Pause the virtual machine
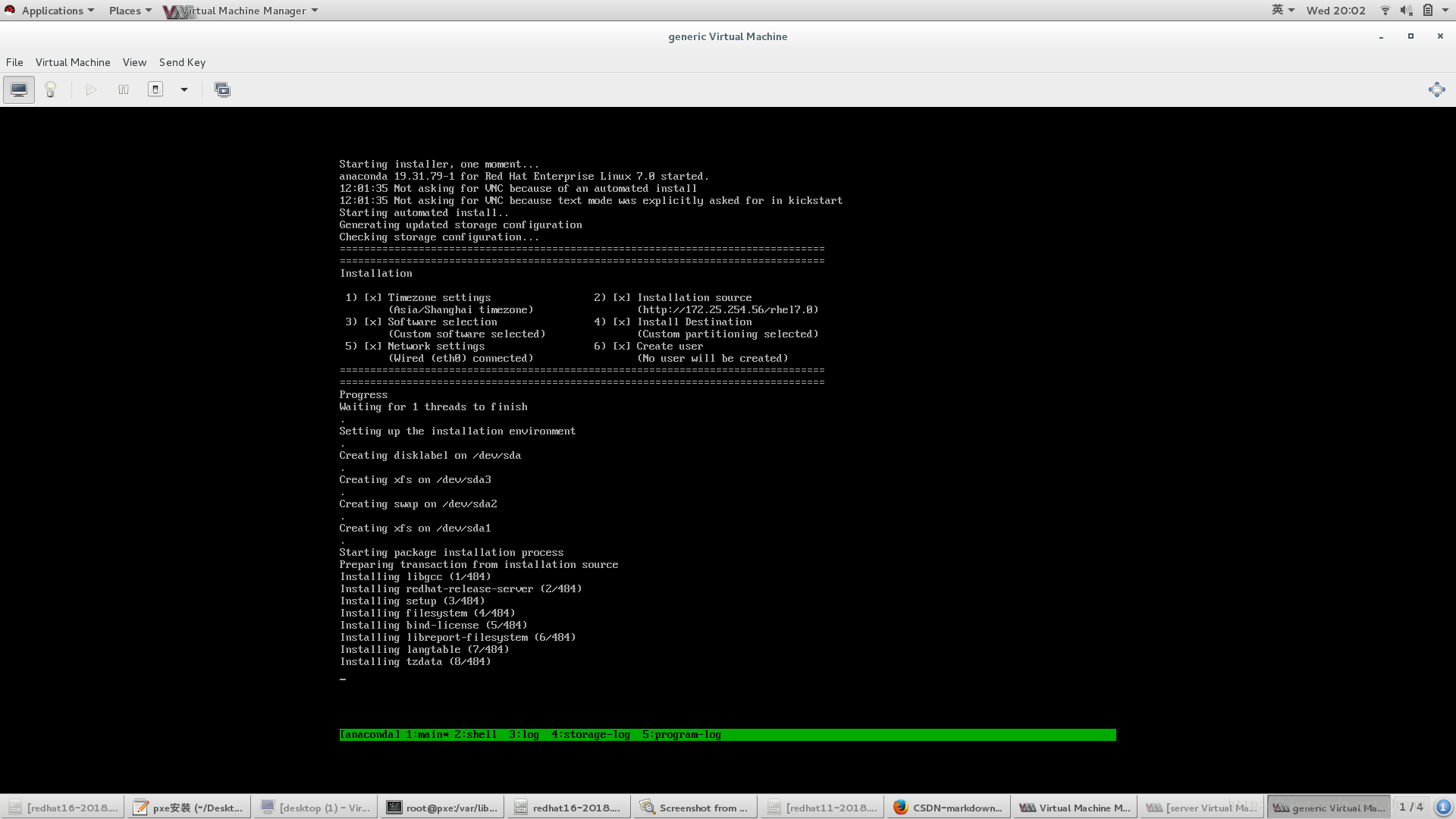1456x819 pixels. pyautogui.click(x=124, y=89)
